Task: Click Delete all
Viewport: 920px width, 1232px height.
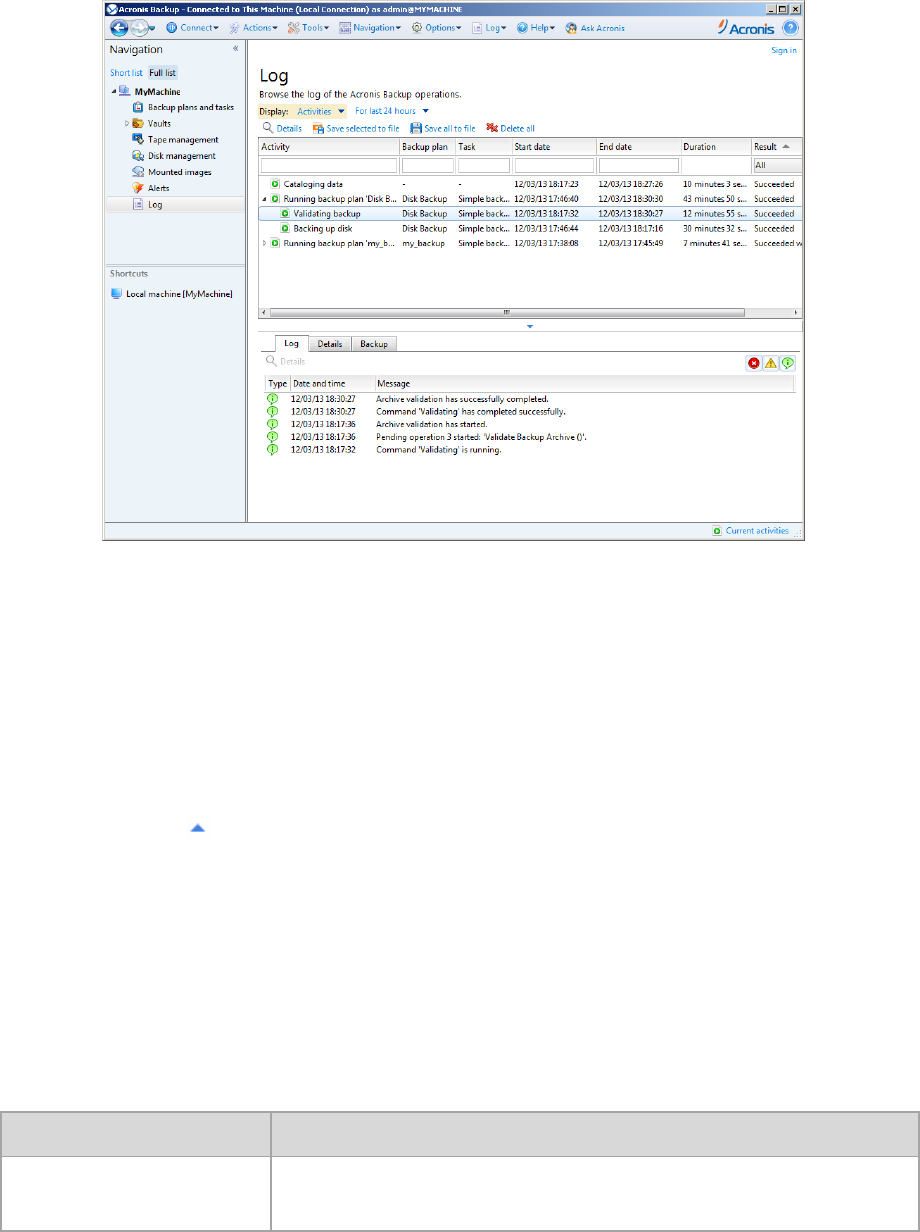Action: (x=510, y=129)
